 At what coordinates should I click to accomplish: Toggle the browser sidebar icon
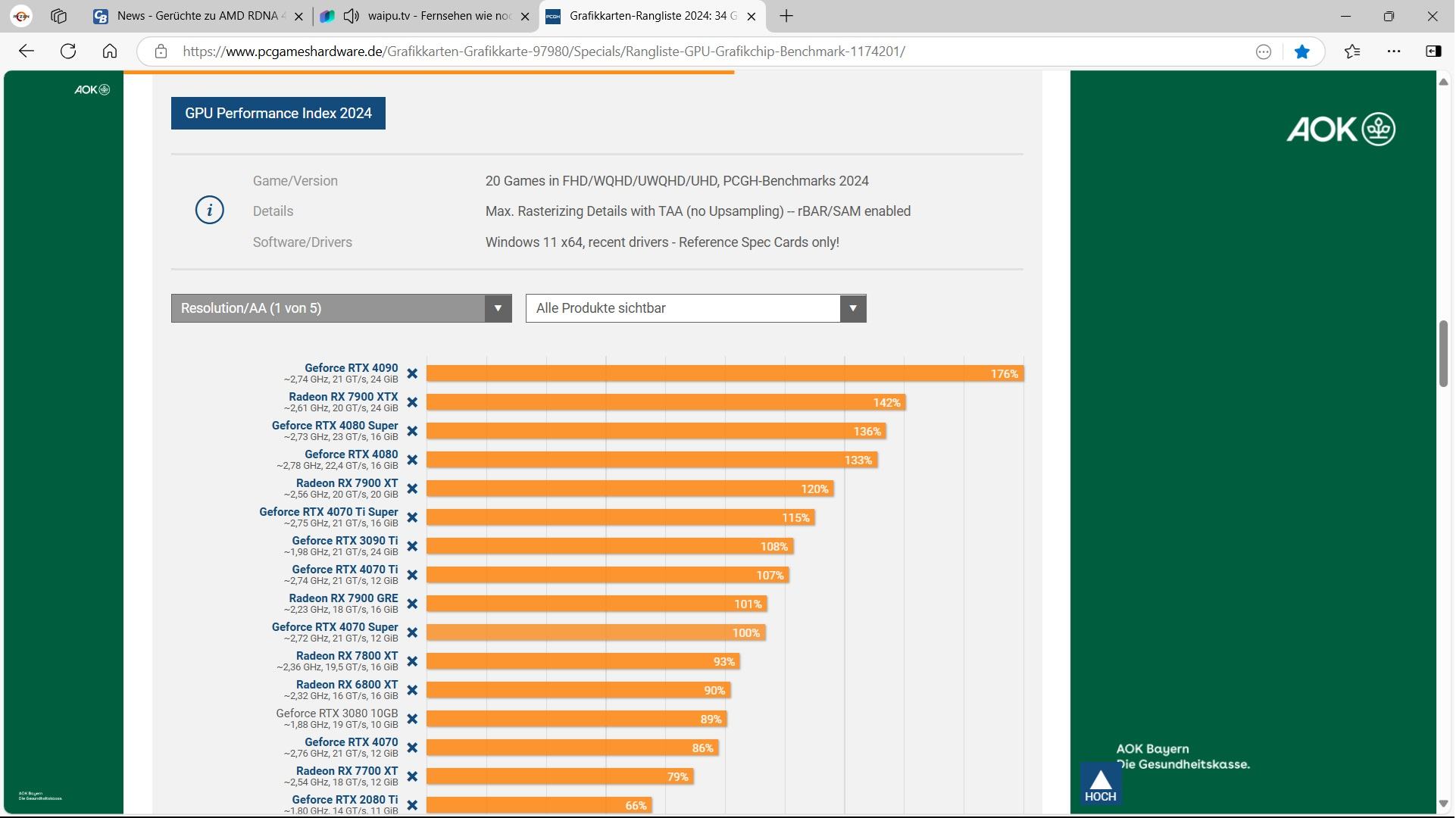(1433, 52)
